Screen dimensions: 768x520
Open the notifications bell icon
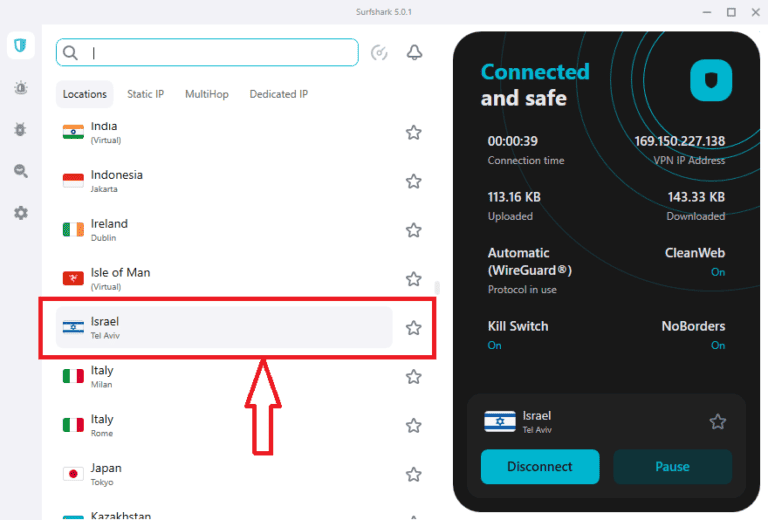tap(414, 52)
